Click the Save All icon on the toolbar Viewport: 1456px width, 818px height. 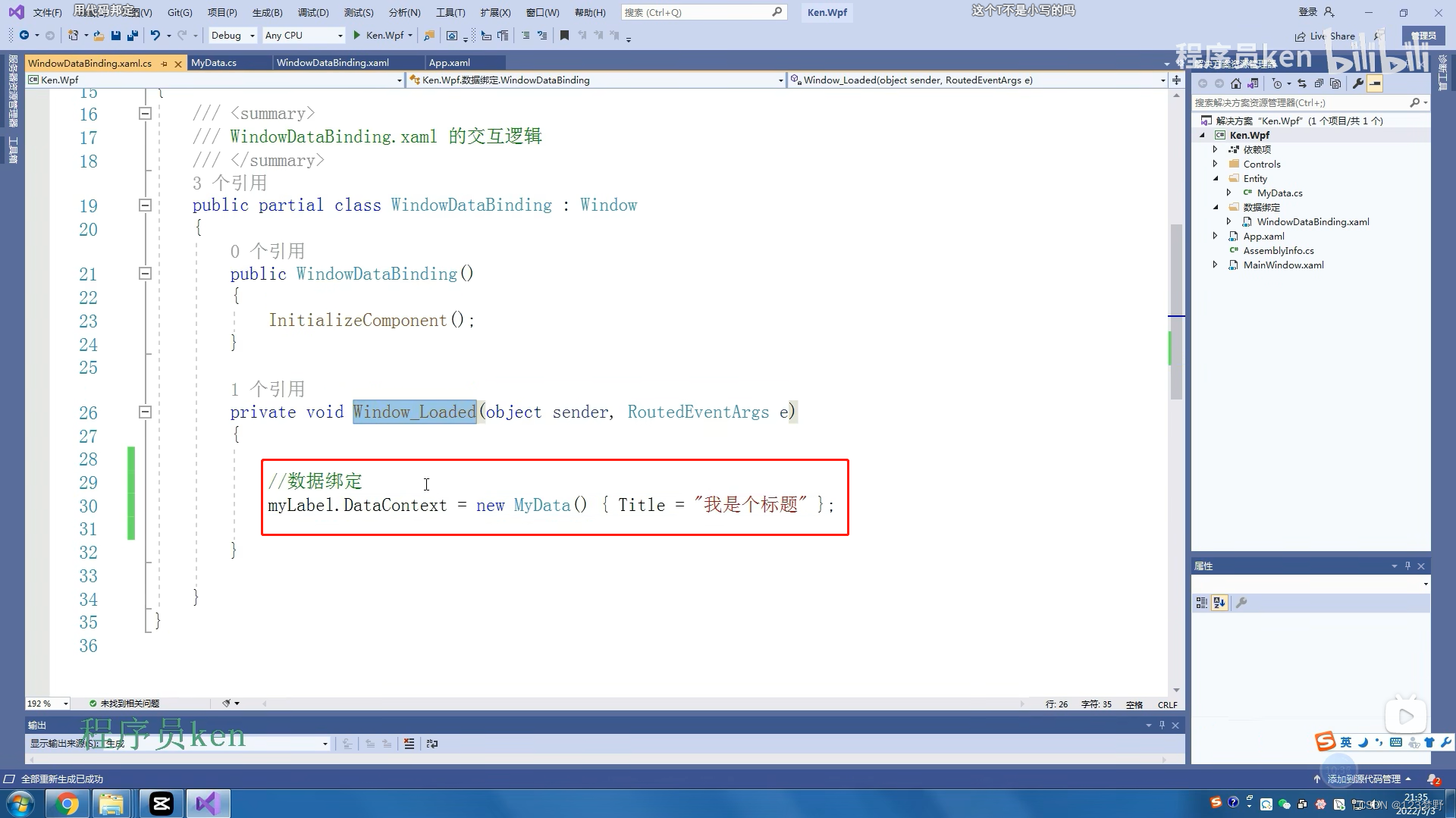click(133, 35)
